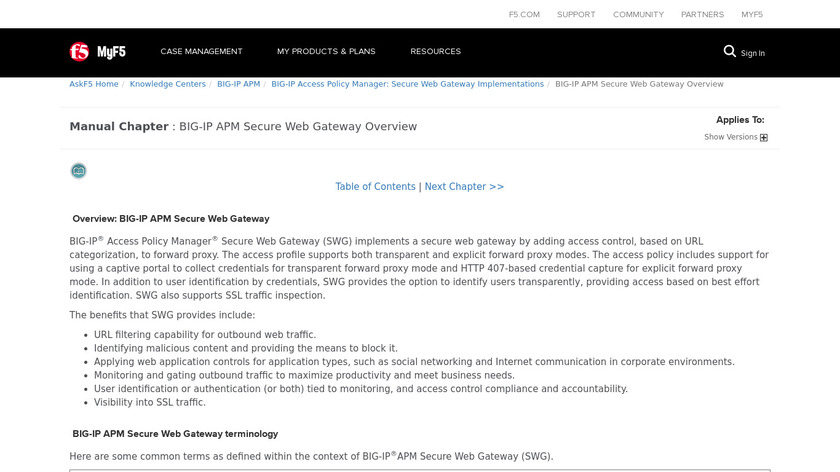This screenshot has height=472, width=840.
Task: Open the Support top link
Action: (x=576, y=15)
